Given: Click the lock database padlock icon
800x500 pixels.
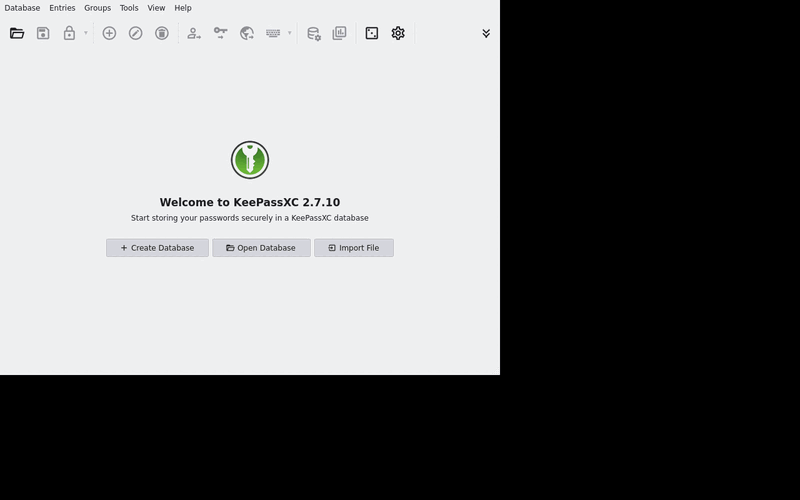Looking at the screenshot, I should pyautogui.click(x=69, y=33).
